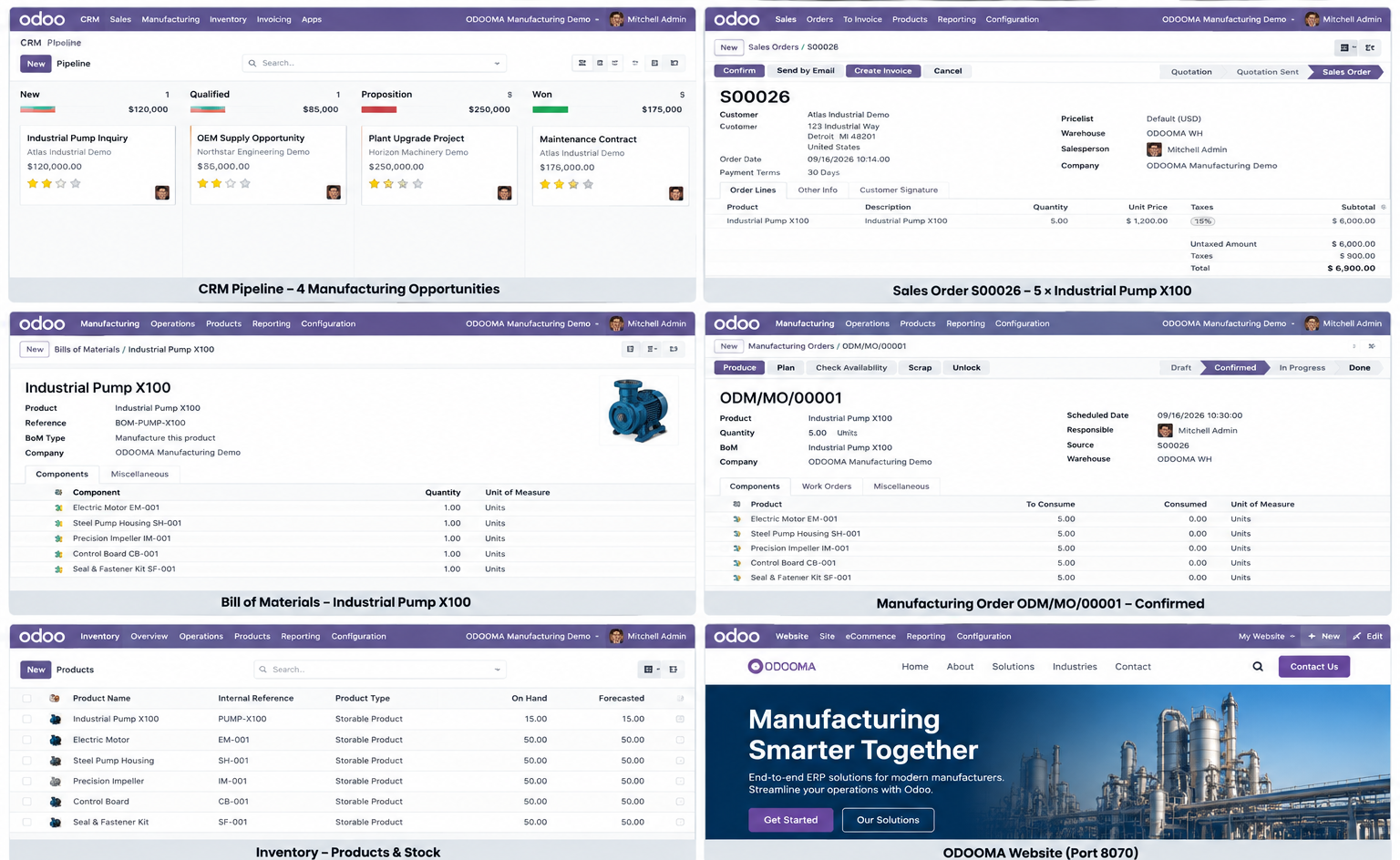Click the Create Invoice button
Viewport: 1400px width, 860px height.
[x=883, y=71]
